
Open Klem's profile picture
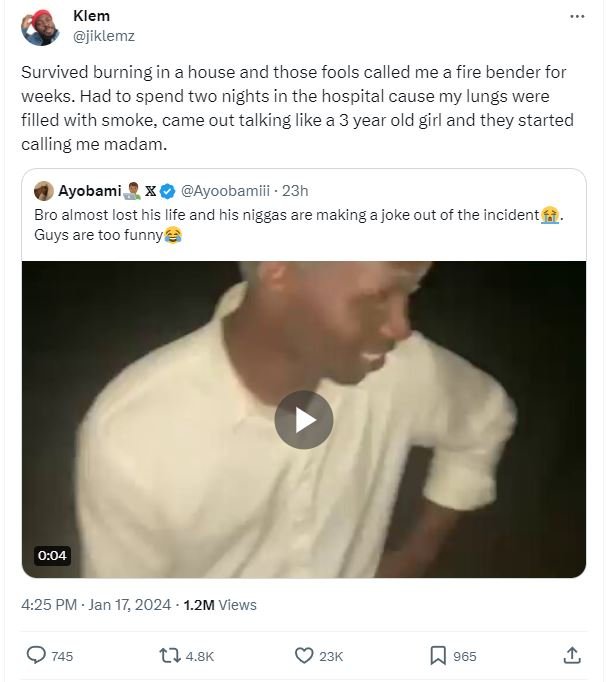pos(40,27)
